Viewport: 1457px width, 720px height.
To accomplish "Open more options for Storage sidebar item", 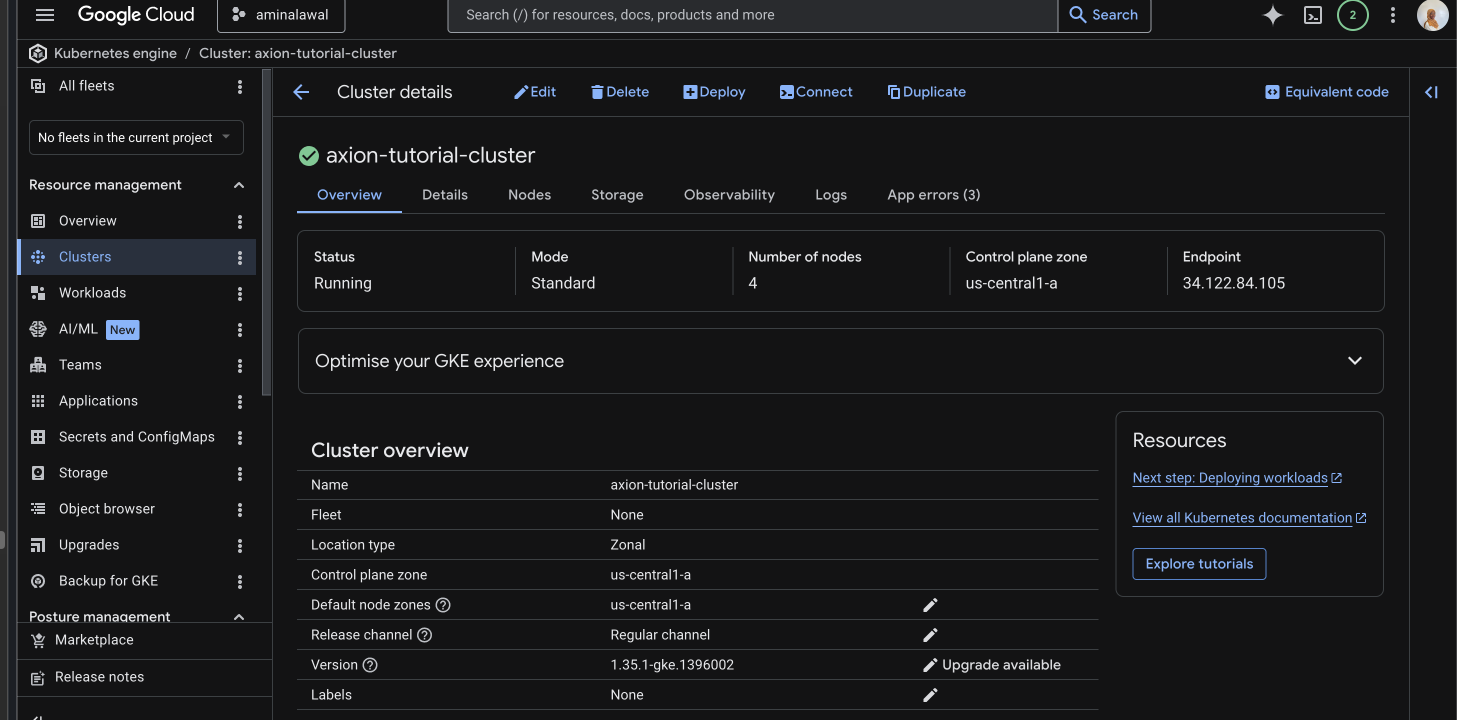I will [240, 474].
